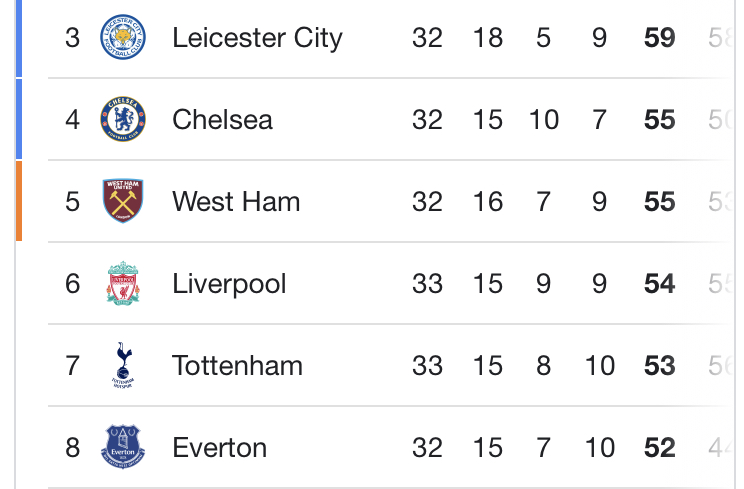Click the Everton club crest
744x489 pixels.
click(123, 446)
